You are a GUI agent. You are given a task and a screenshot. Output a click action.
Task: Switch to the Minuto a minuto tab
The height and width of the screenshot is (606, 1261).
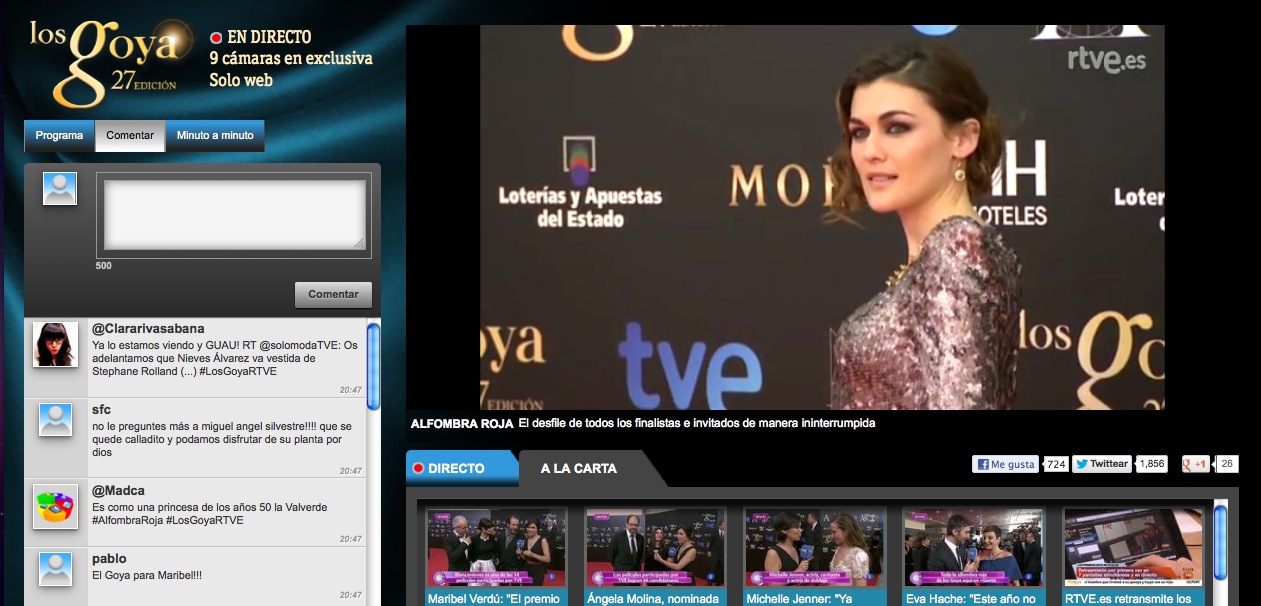[215, 136]
